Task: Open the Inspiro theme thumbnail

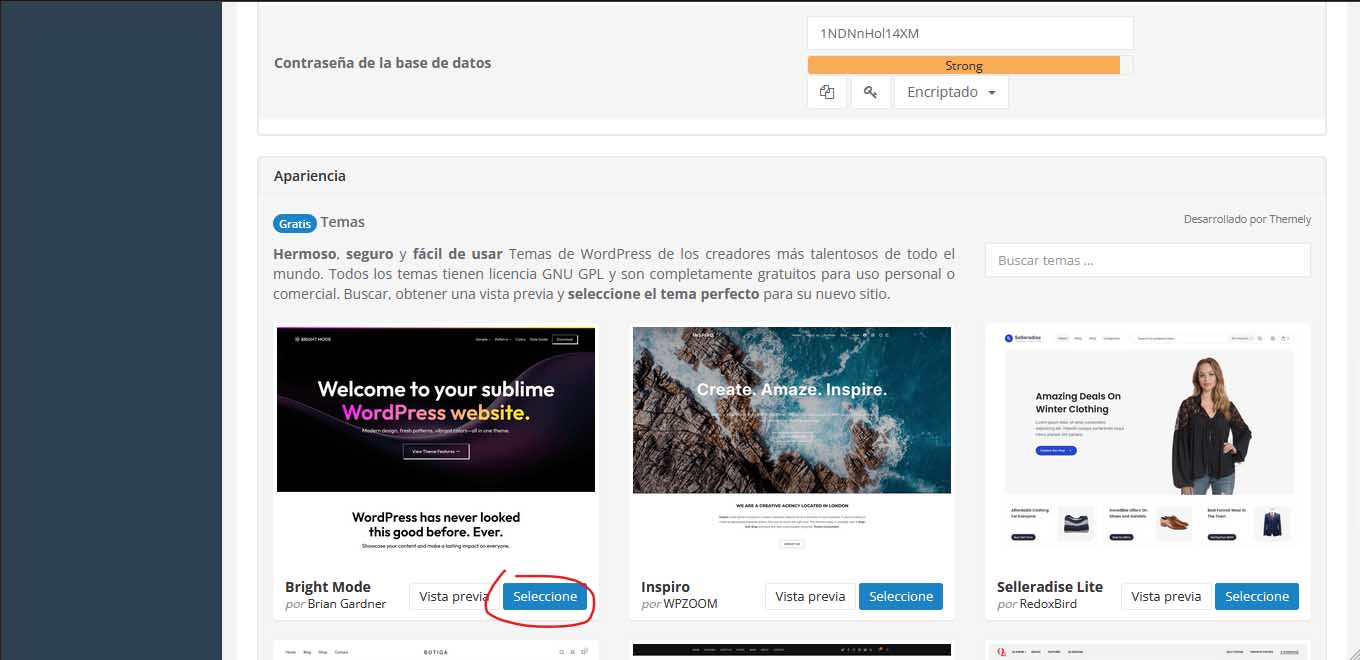Action: [792, 446]
